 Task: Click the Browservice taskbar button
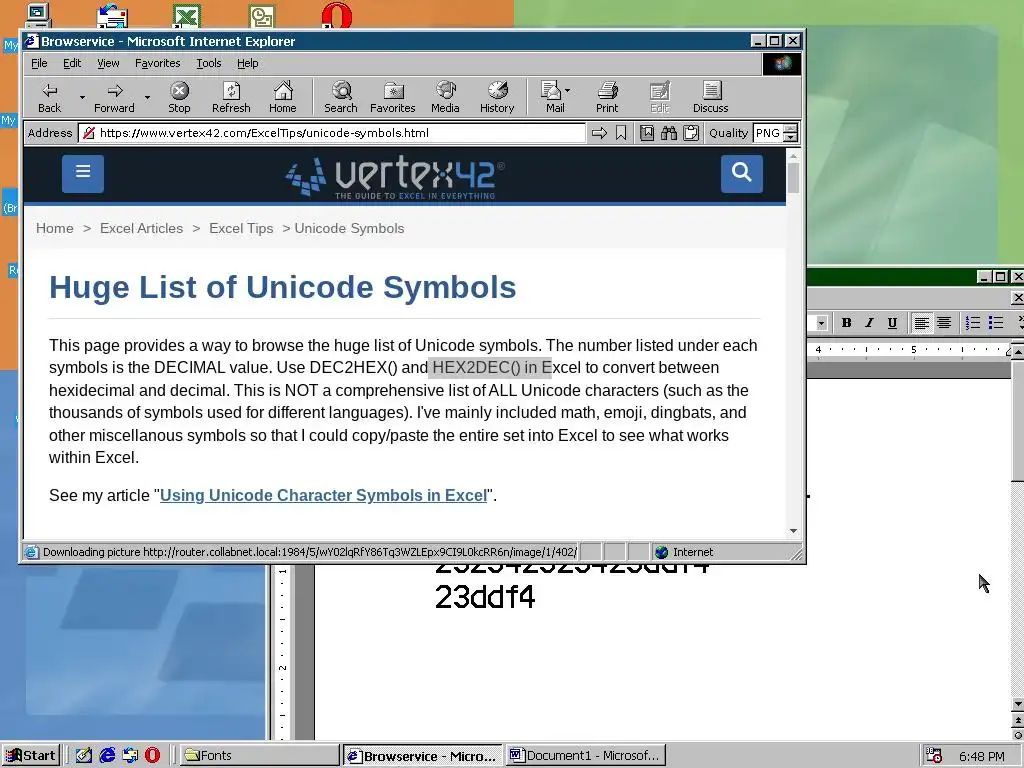pos(423,756)
